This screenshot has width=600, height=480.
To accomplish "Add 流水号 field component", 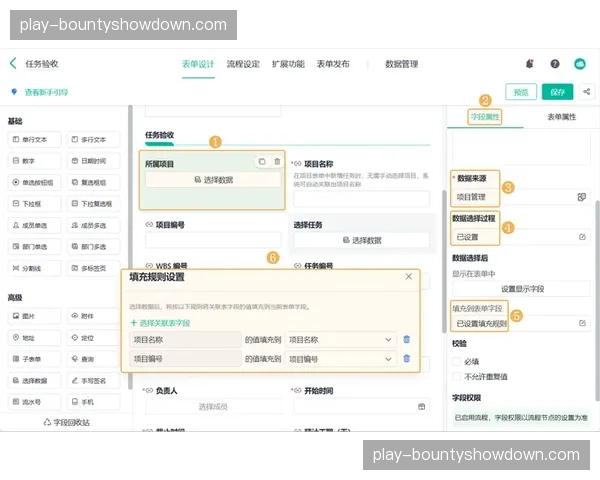I will point(34,402).
